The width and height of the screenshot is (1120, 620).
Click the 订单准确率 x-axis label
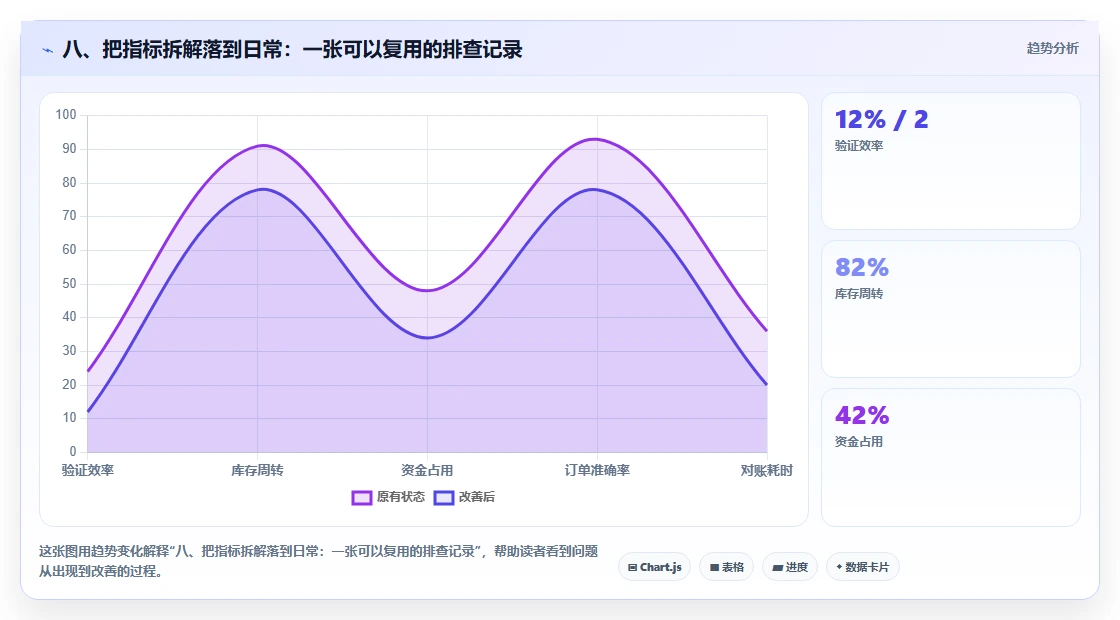click(597, 471)
